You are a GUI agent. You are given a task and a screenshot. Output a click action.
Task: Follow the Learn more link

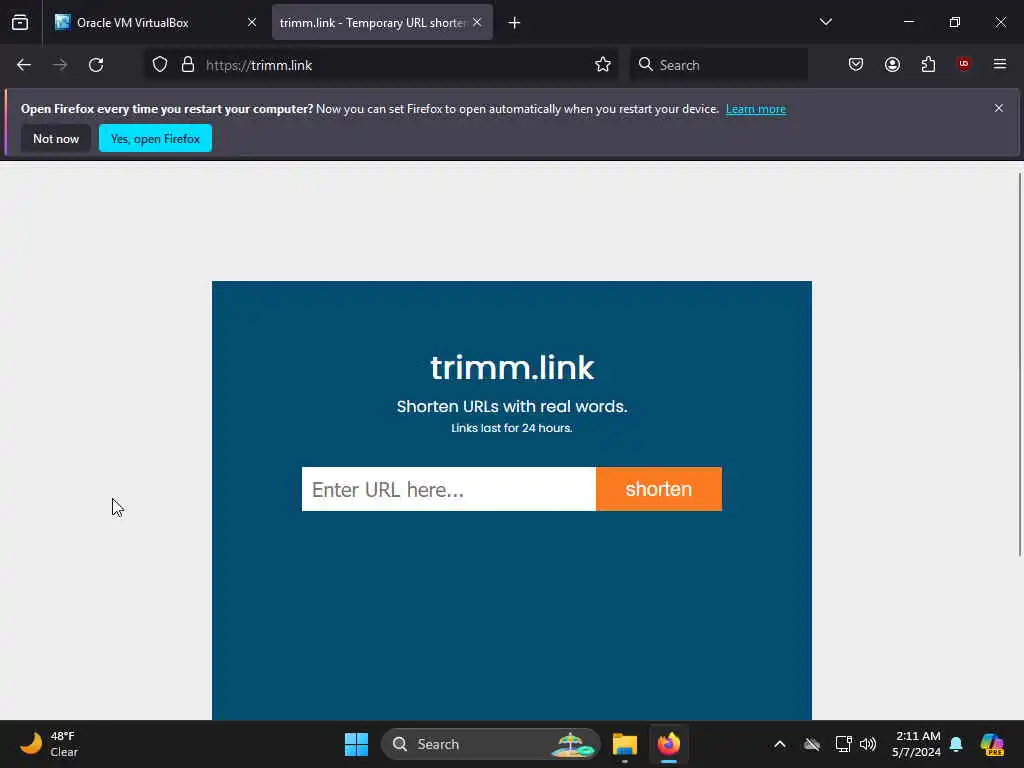(x=756, y=109)
